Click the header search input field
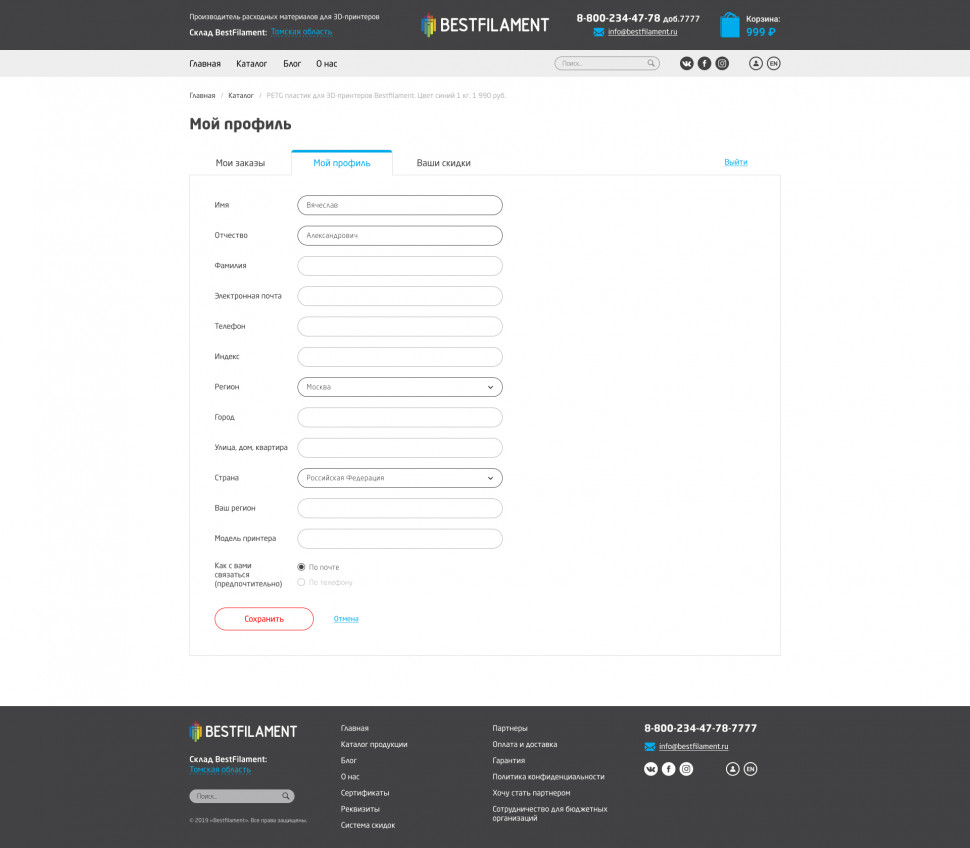 click(607, 63)
